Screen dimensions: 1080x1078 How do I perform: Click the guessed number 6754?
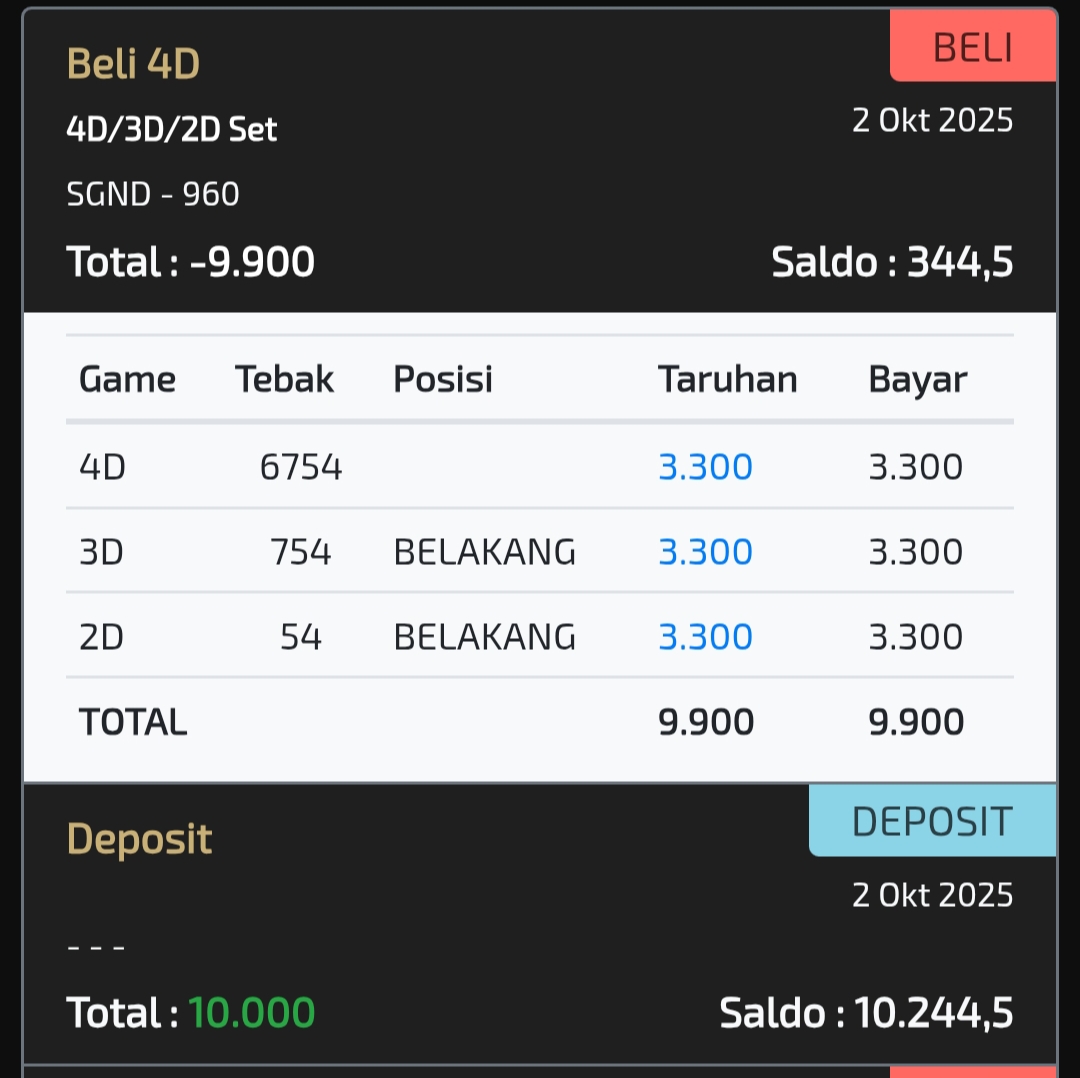(301, 467)
